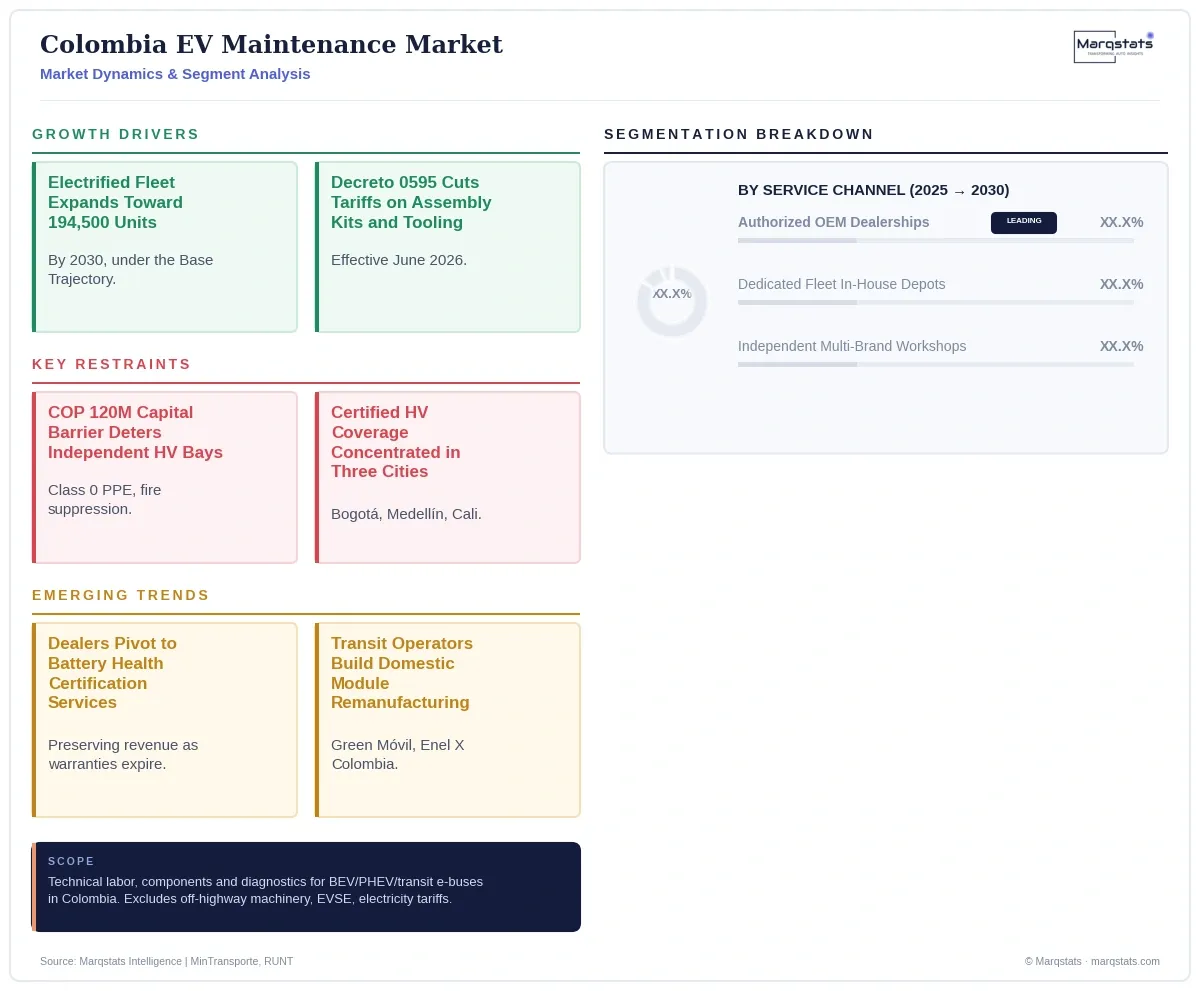Screen dimensions: 1200x991
Task: Select 'Certified HV Coverage Concentrated' card title
Action: tap(396, 442)
